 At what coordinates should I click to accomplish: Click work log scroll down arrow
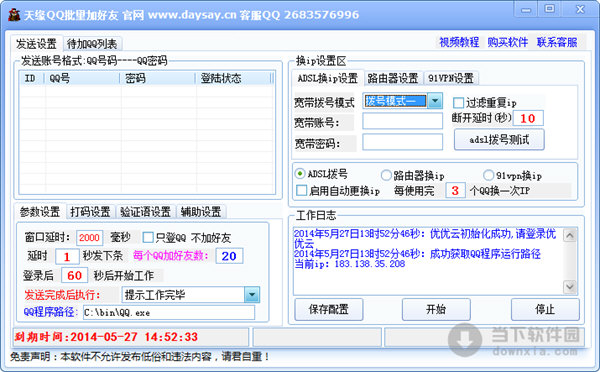click(x=569, y=287)
